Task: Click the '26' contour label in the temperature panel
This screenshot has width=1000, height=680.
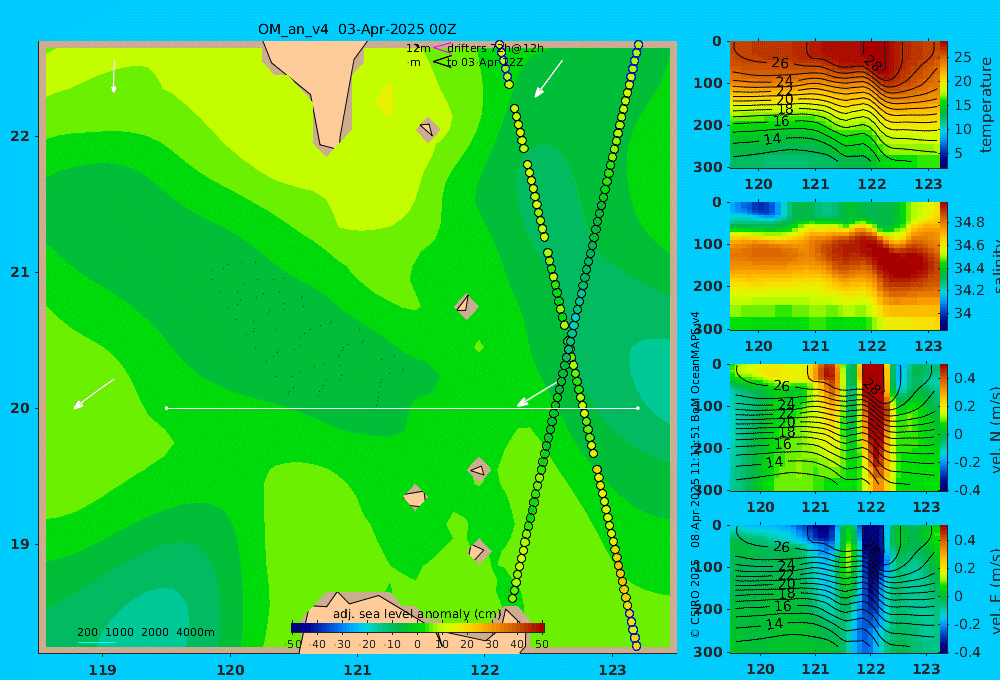Action: click(x=780, y=63)
